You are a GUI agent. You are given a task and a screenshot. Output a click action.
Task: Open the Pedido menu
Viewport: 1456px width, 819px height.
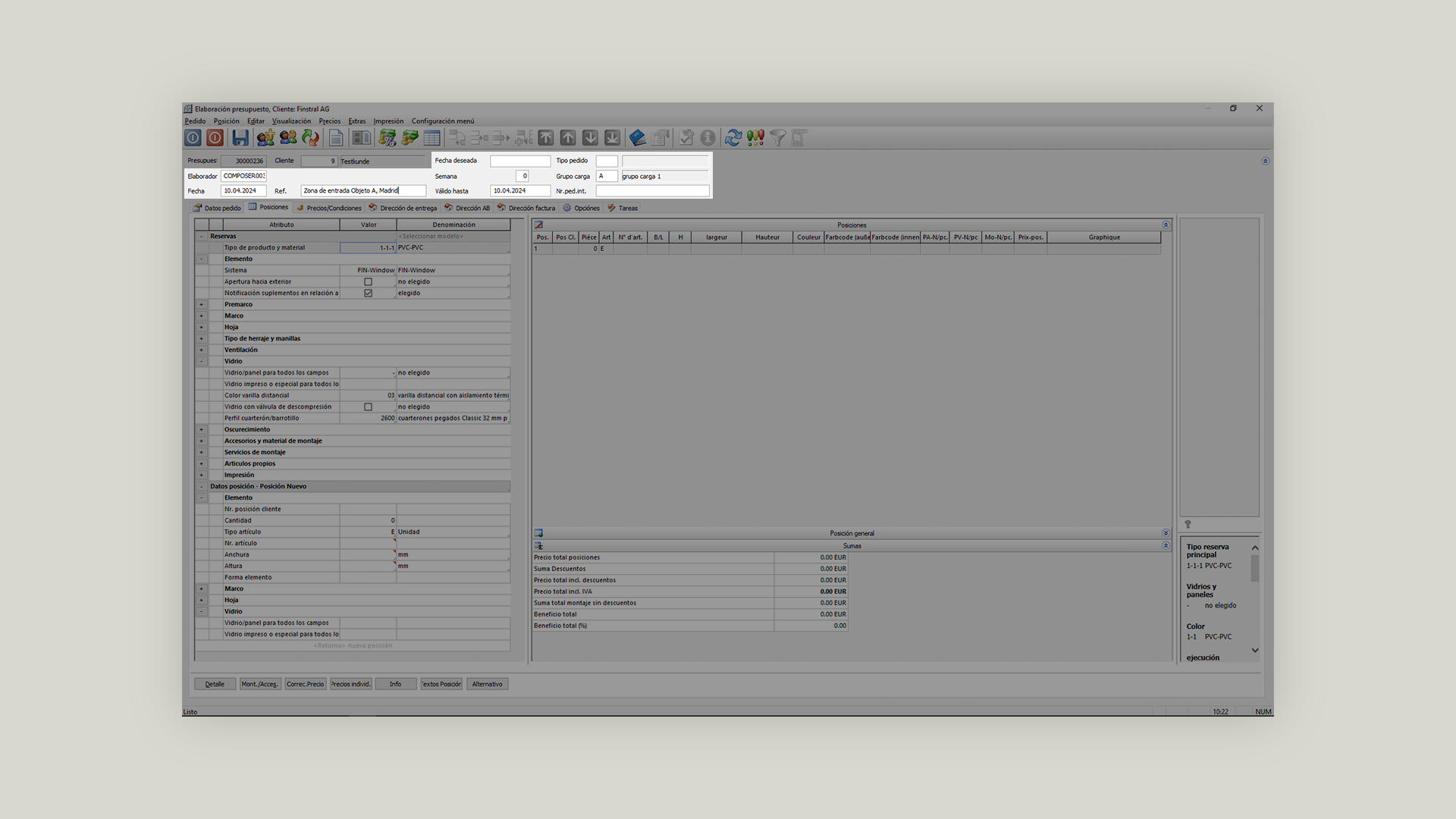[x=195, y=121]
